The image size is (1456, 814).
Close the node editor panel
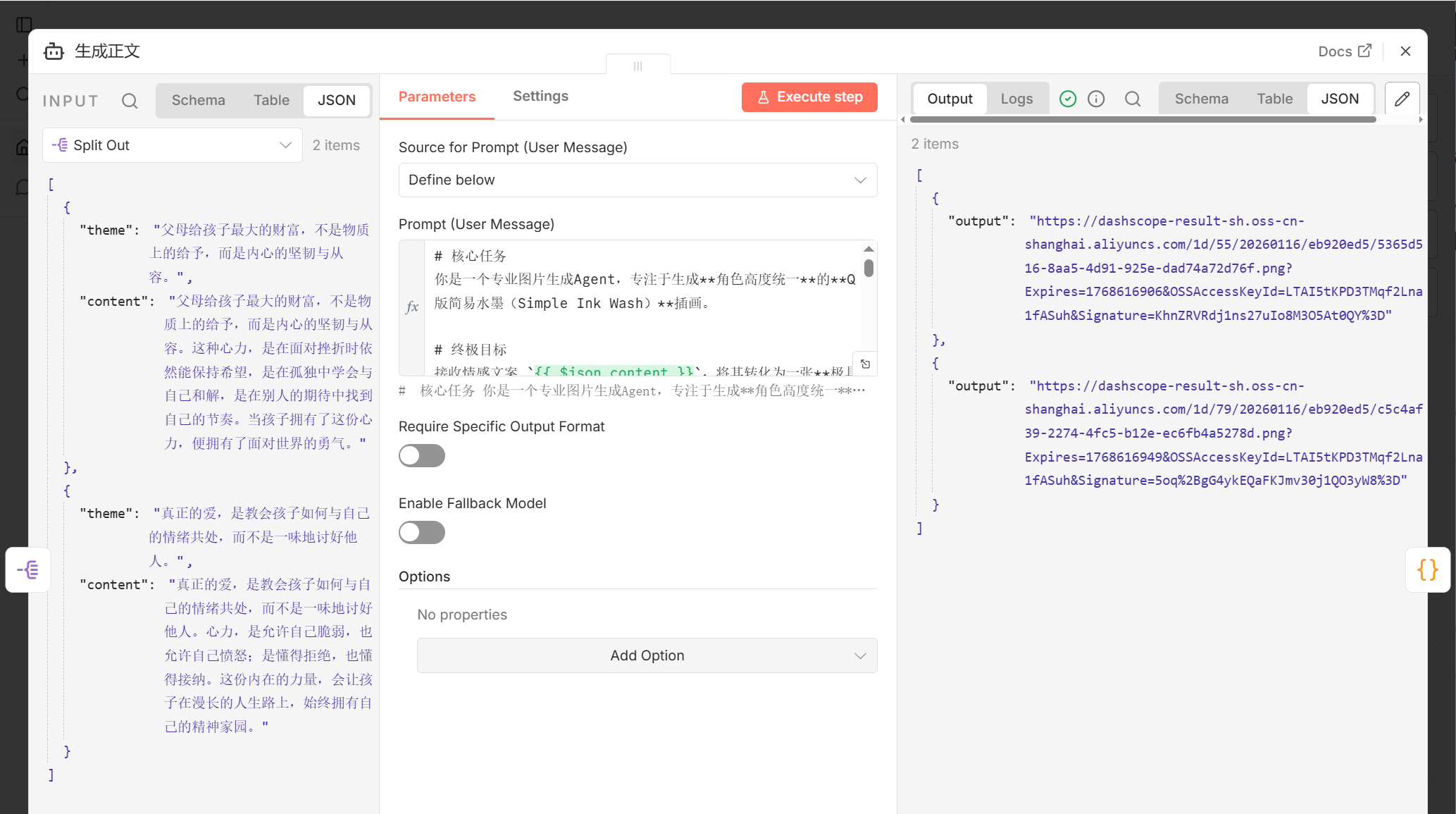(1405, 51)
